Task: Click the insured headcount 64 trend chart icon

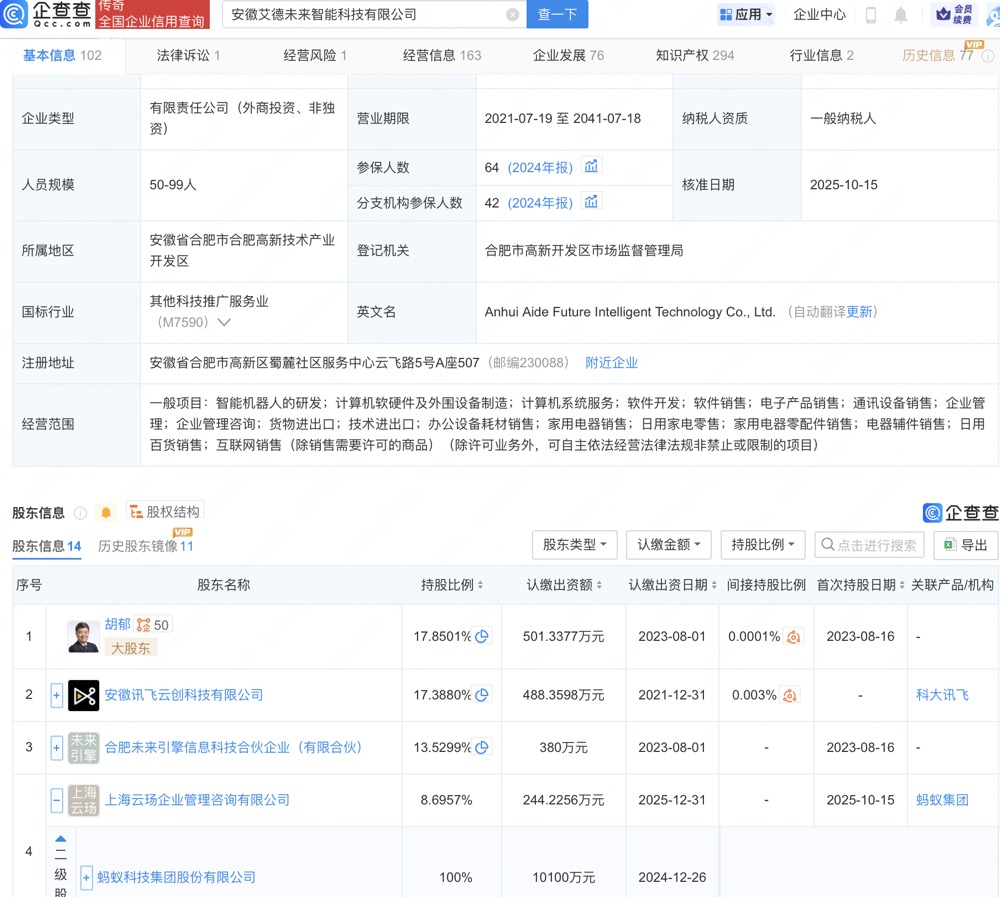Action: click(x=591, y=167)
